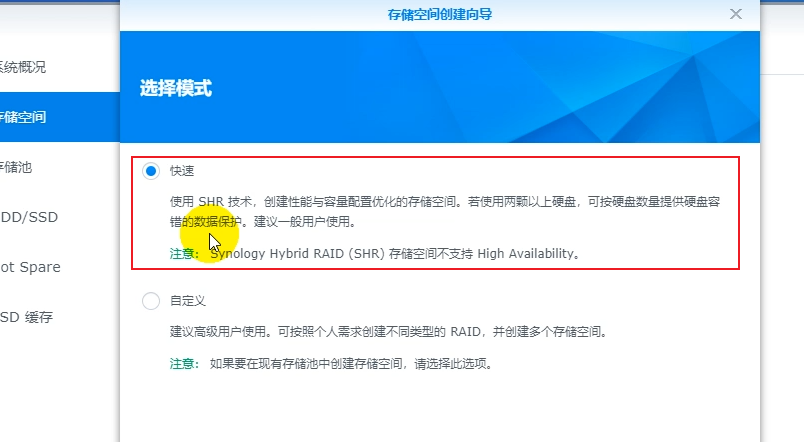Open the SSD 缓存 sidebar section
The height and width of the screenshot is (442, 804).
(27, 317)
